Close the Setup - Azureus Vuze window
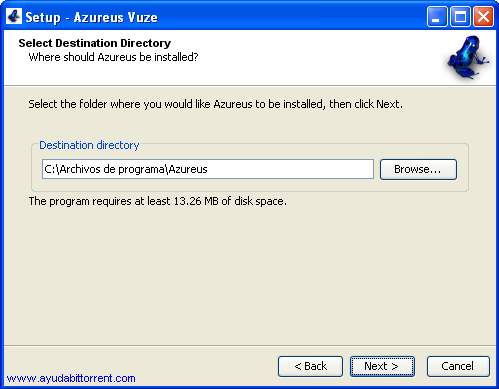Viewport: 499px width, 389px height. [x=483, y=17]
